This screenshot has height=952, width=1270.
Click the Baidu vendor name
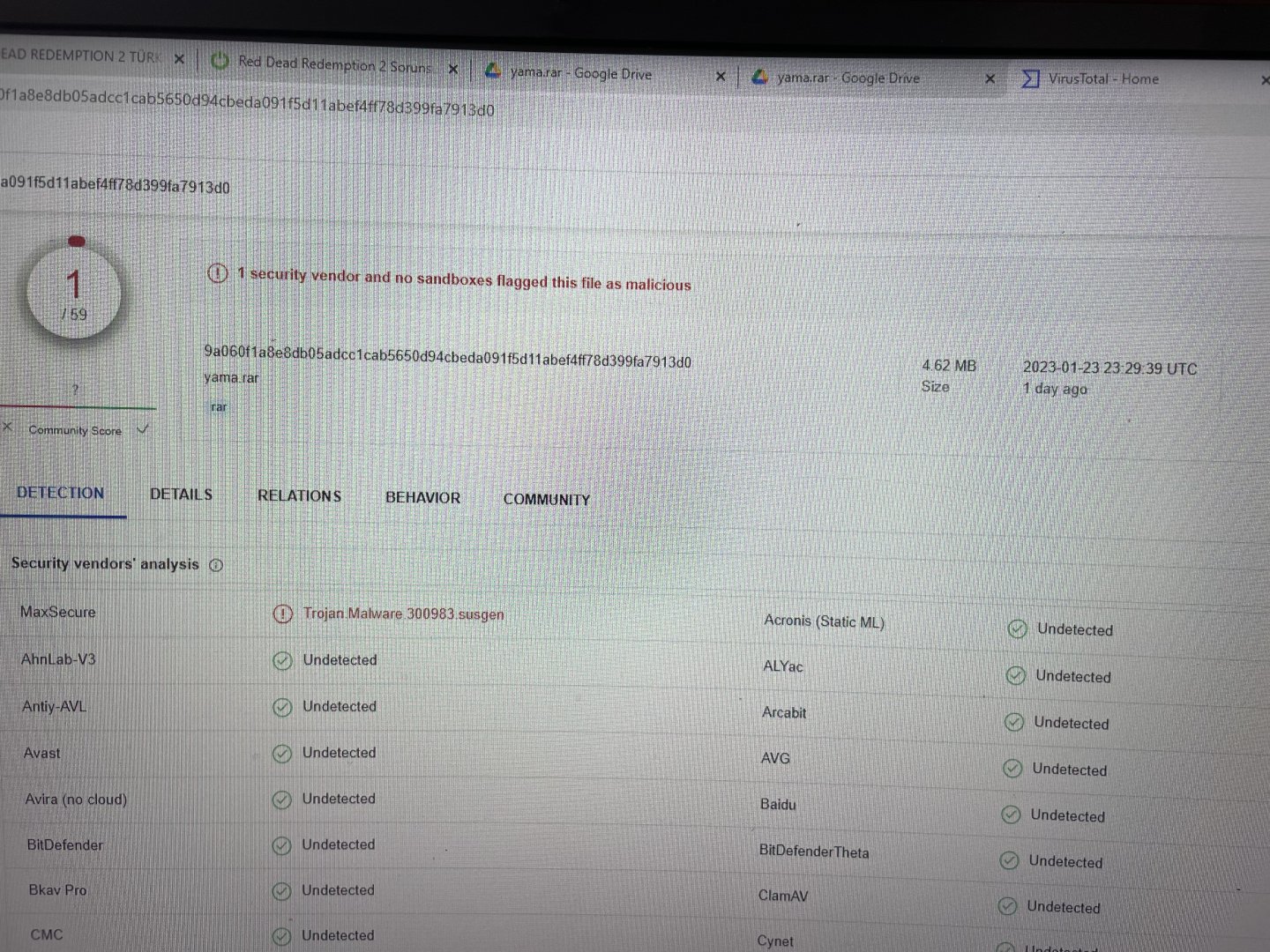778,804
